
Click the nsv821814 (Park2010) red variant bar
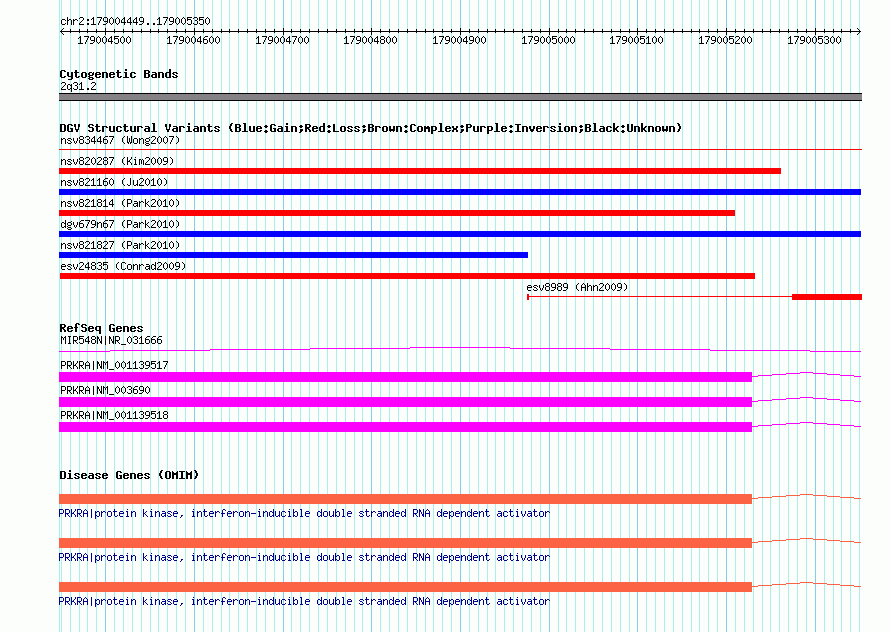tap(397, 213)
